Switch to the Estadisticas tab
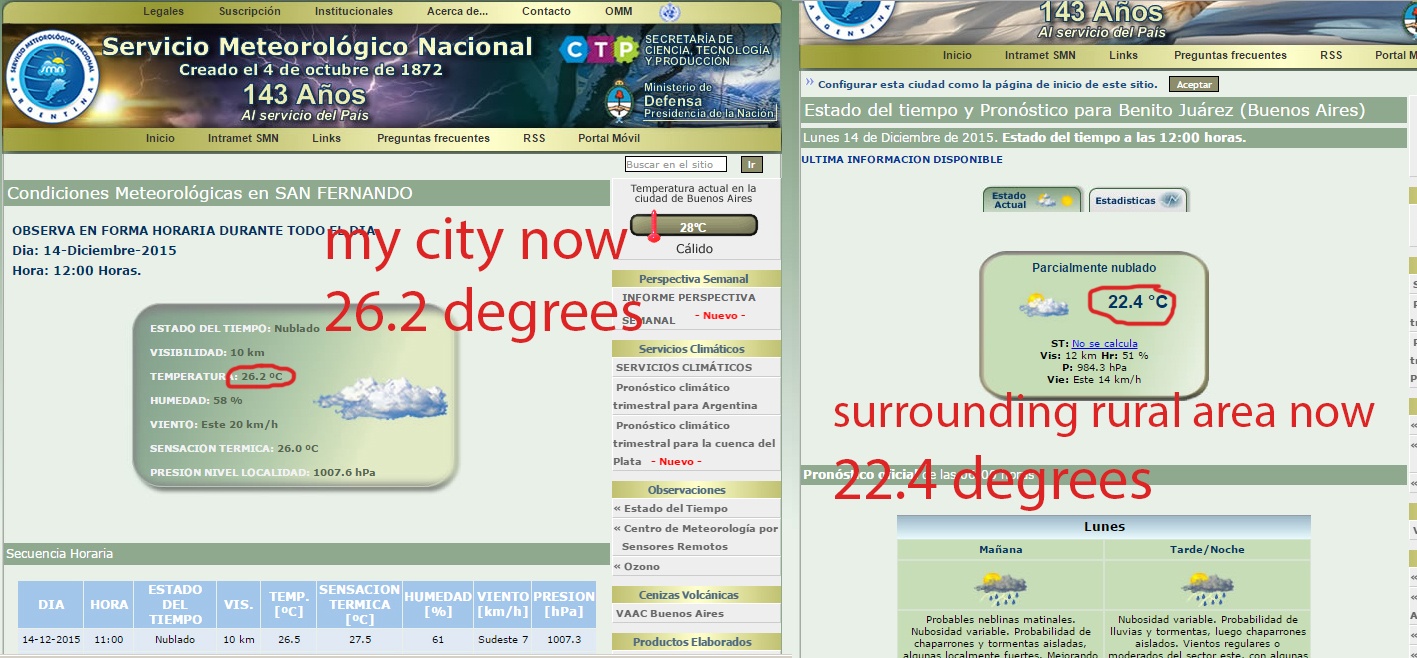Screen dimensions: 1417x658 tap(1138, 200)
